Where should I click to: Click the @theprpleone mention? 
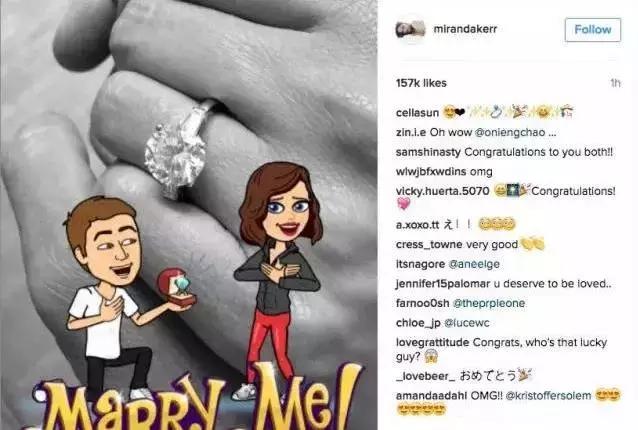click(x=489, y=303)
